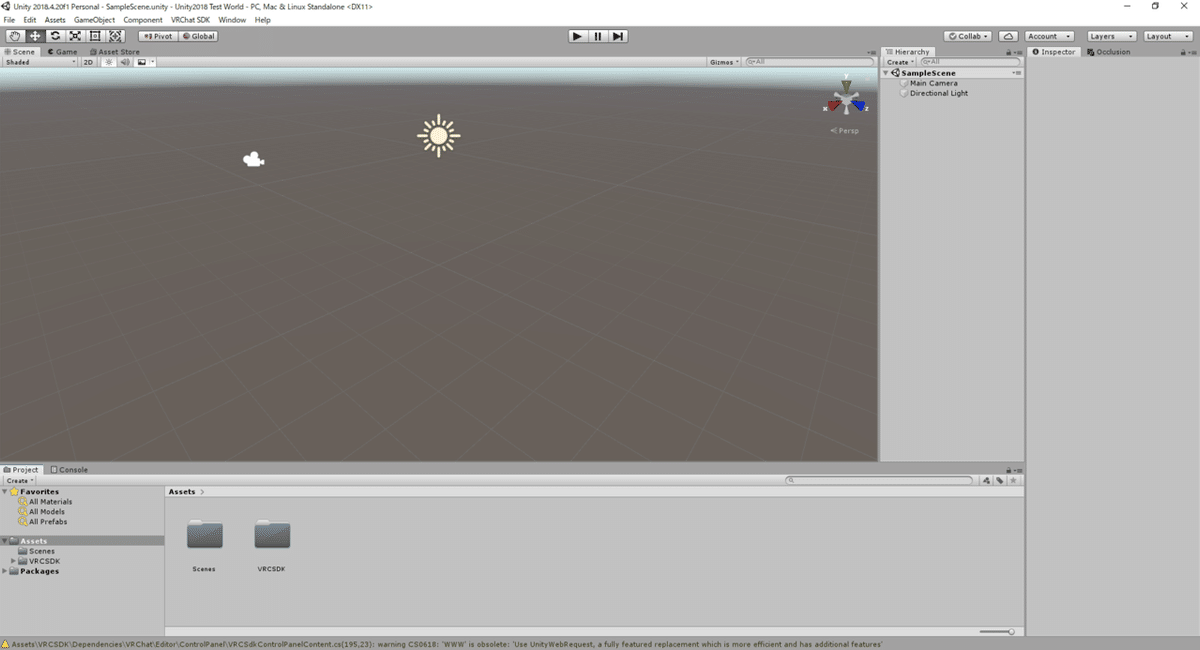Viewport: 1200px width, 650px height.
Task: Open the Assets menu
Action: coord(55,20)
